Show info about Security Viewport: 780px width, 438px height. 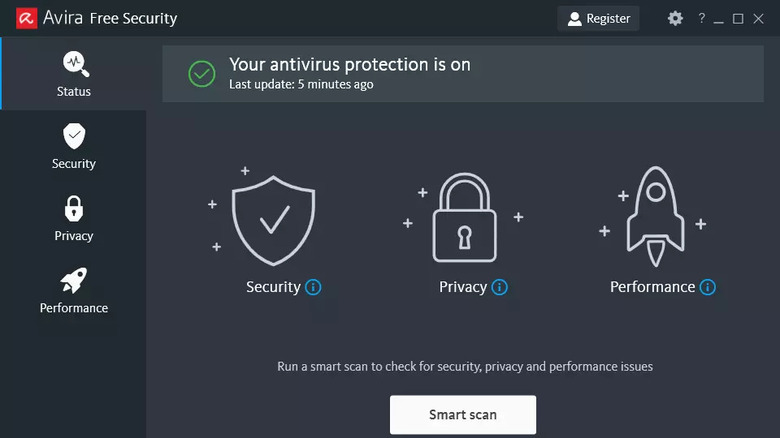point(313,287)
